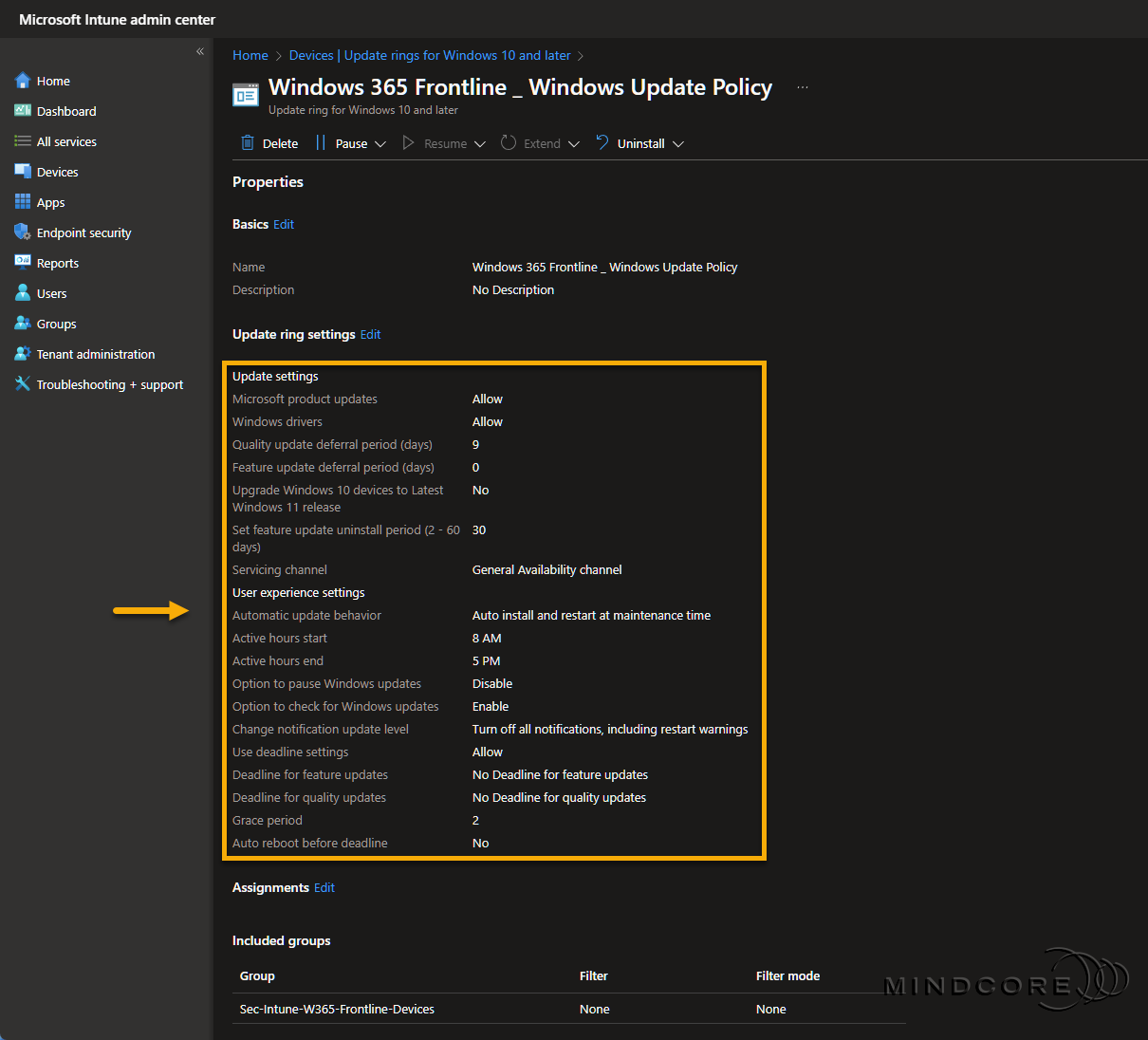Select the Endpoint security shield icon

pyautogui.click(x=23, y=232)
